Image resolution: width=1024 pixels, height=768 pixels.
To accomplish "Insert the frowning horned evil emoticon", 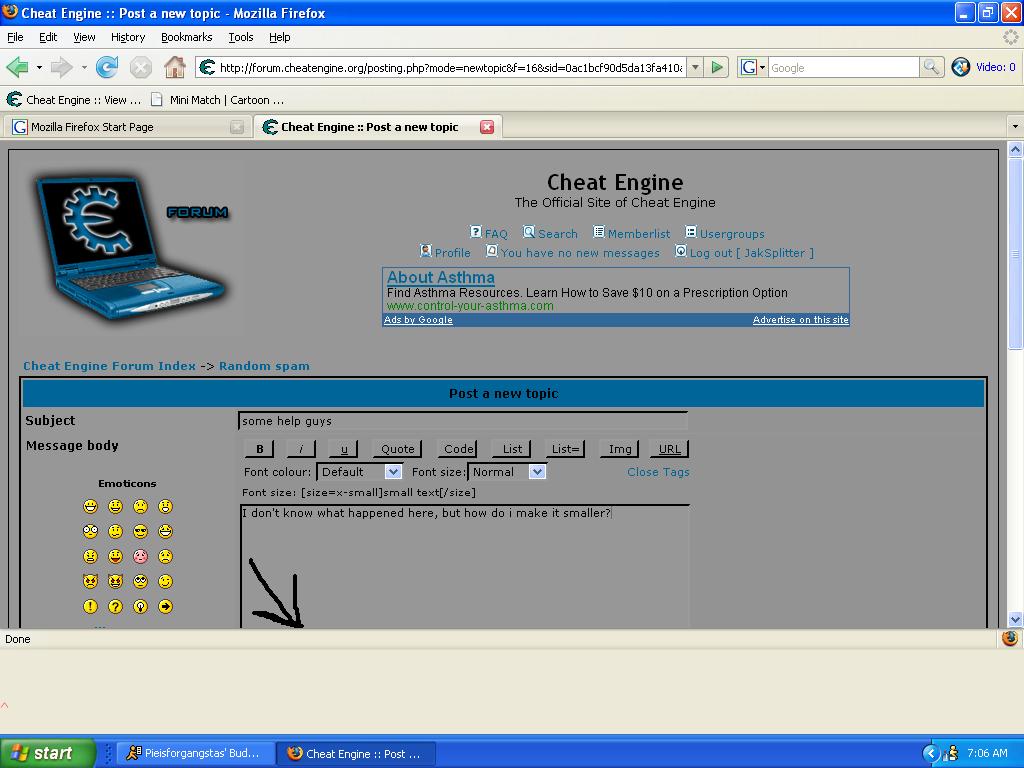I will click(90, 581).
